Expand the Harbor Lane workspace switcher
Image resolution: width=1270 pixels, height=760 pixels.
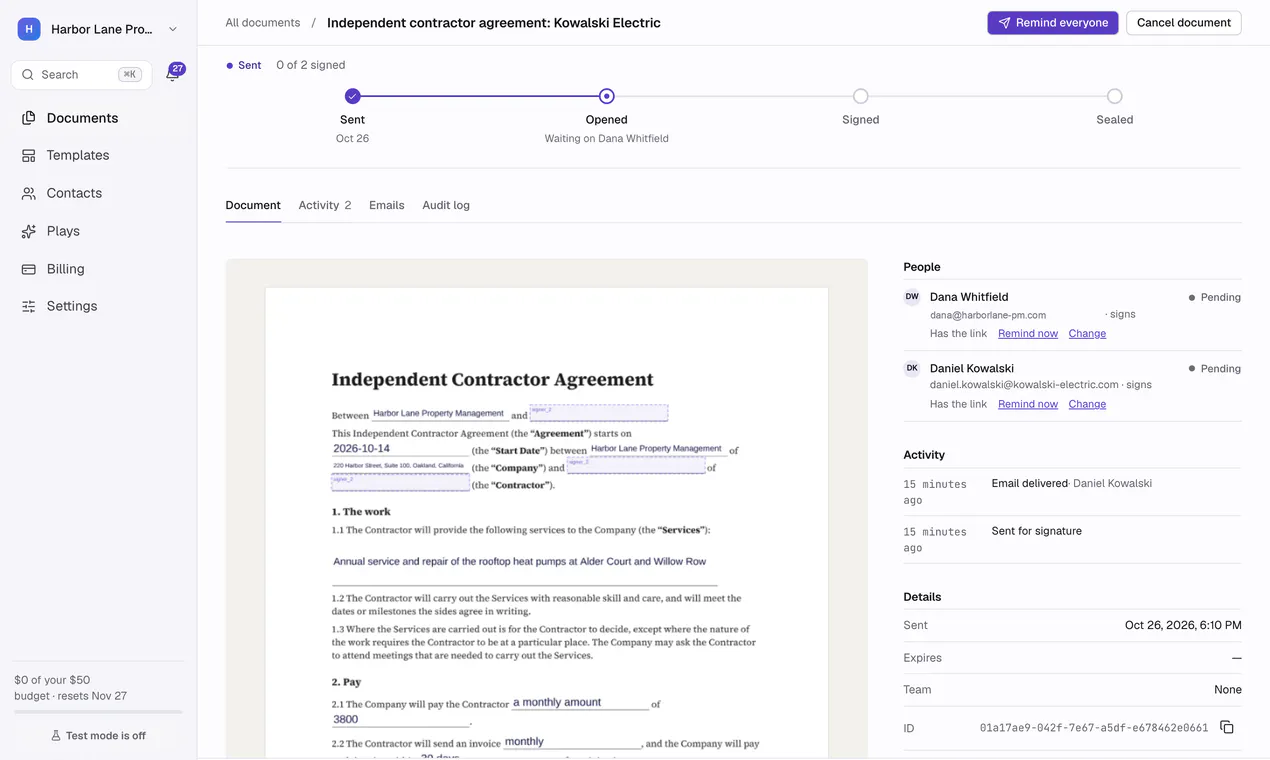click(173, 30)
